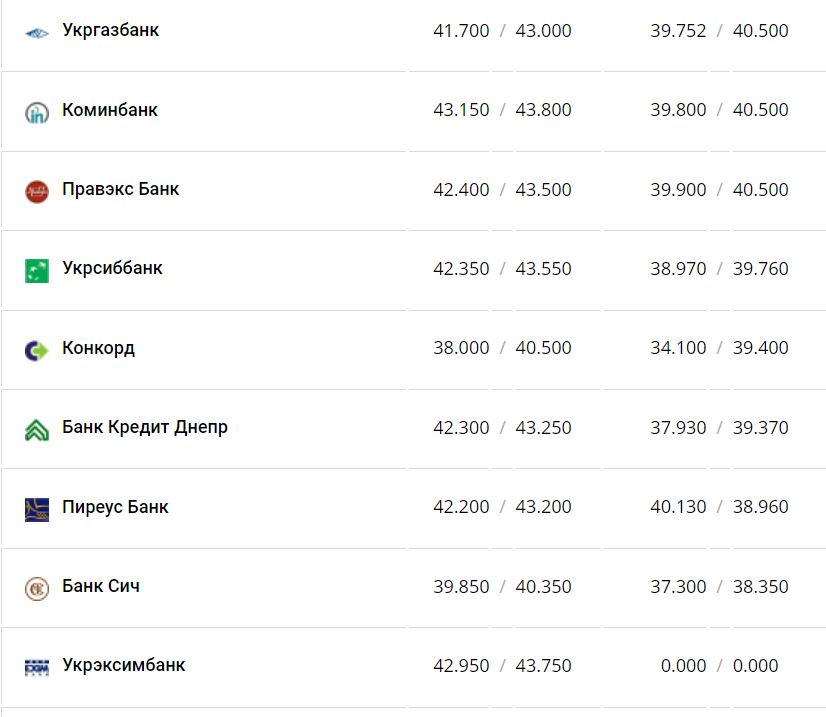The height and width of the screenshot is (717, 826).
Task: Click the Правэкс Банк red logo
Action: pos(37,191)
